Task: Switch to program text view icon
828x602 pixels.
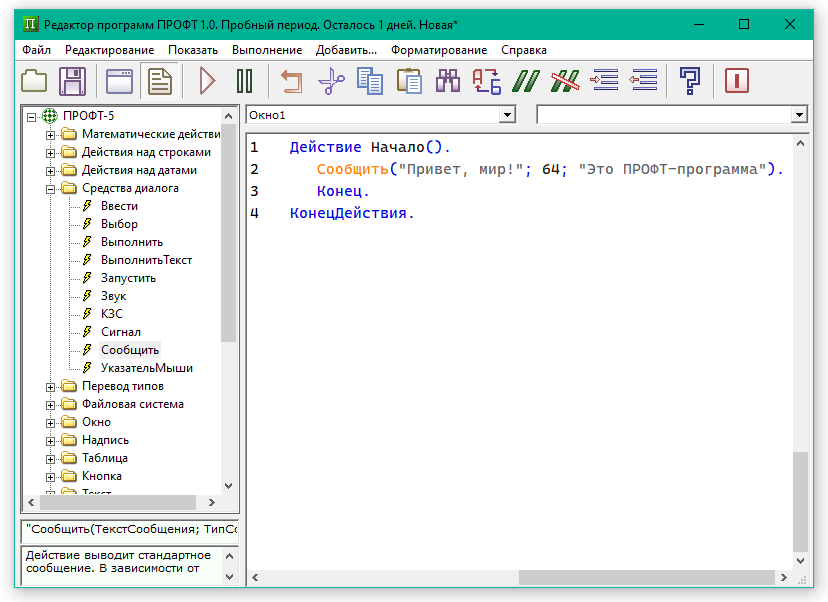Action: click(x=160, y=81)
